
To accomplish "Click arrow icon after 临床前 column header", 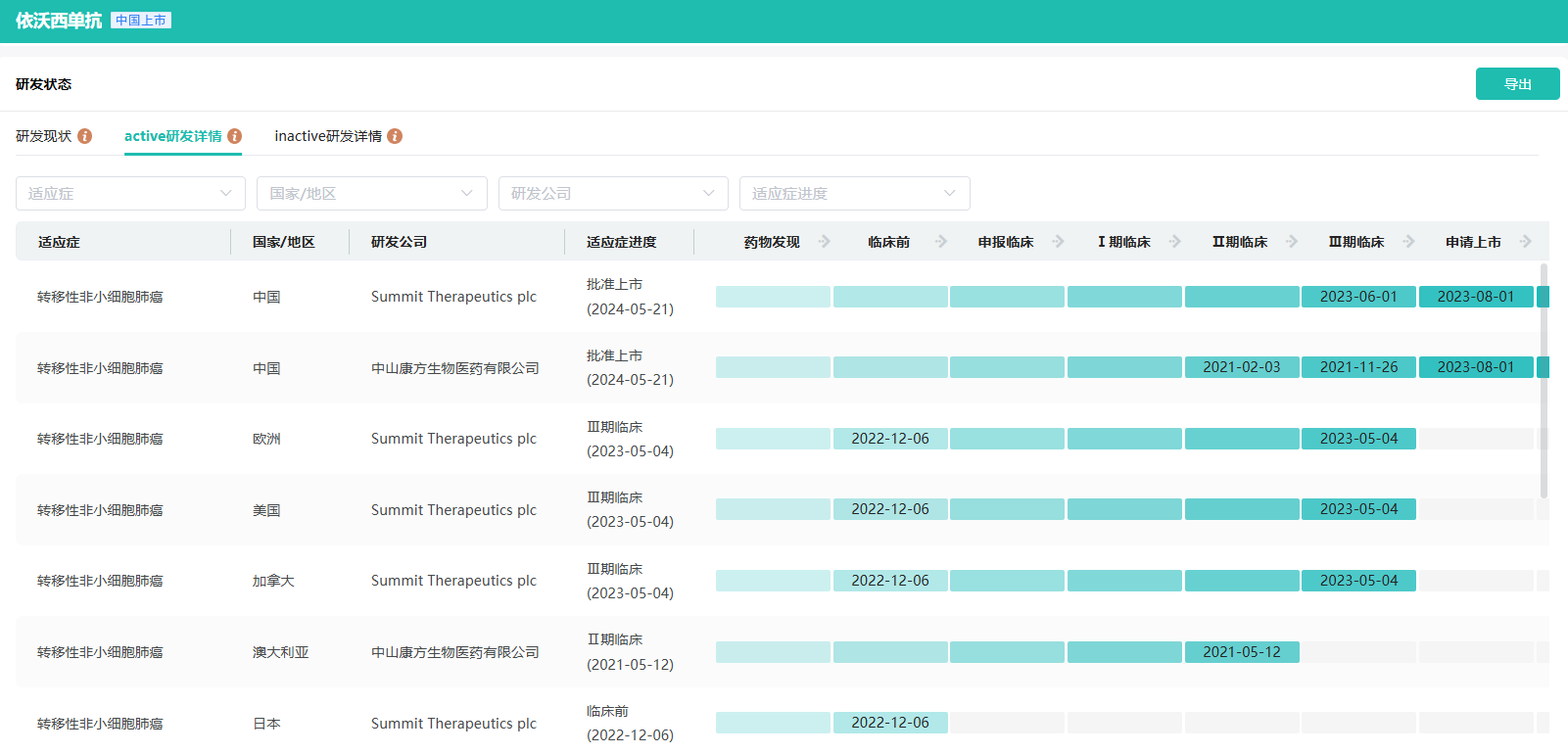I will tap(941, 242).
